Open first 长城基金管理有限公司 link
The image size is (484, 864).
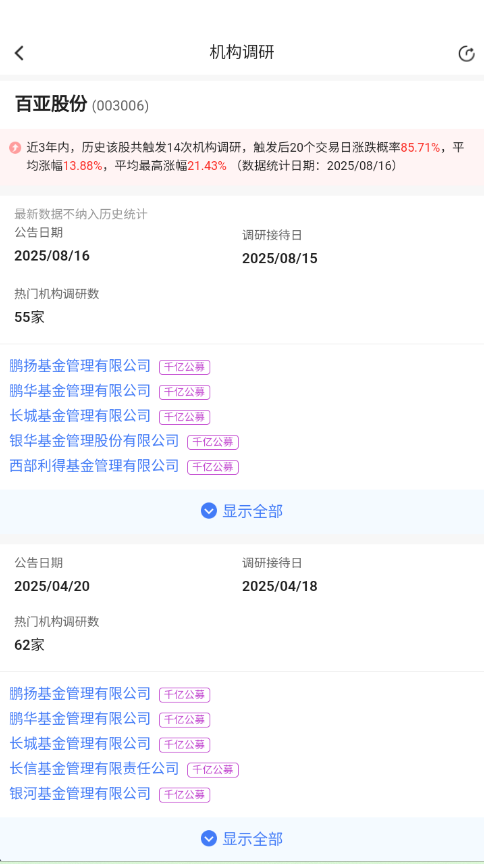point(80,415)
